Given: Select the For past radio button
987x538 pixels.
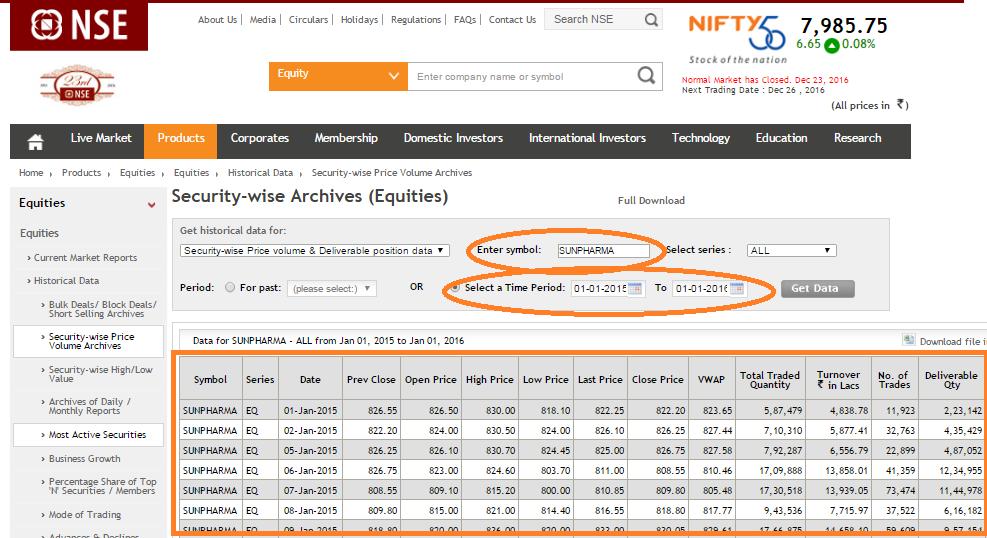Looking at the screenshot, I should point(230,287).
